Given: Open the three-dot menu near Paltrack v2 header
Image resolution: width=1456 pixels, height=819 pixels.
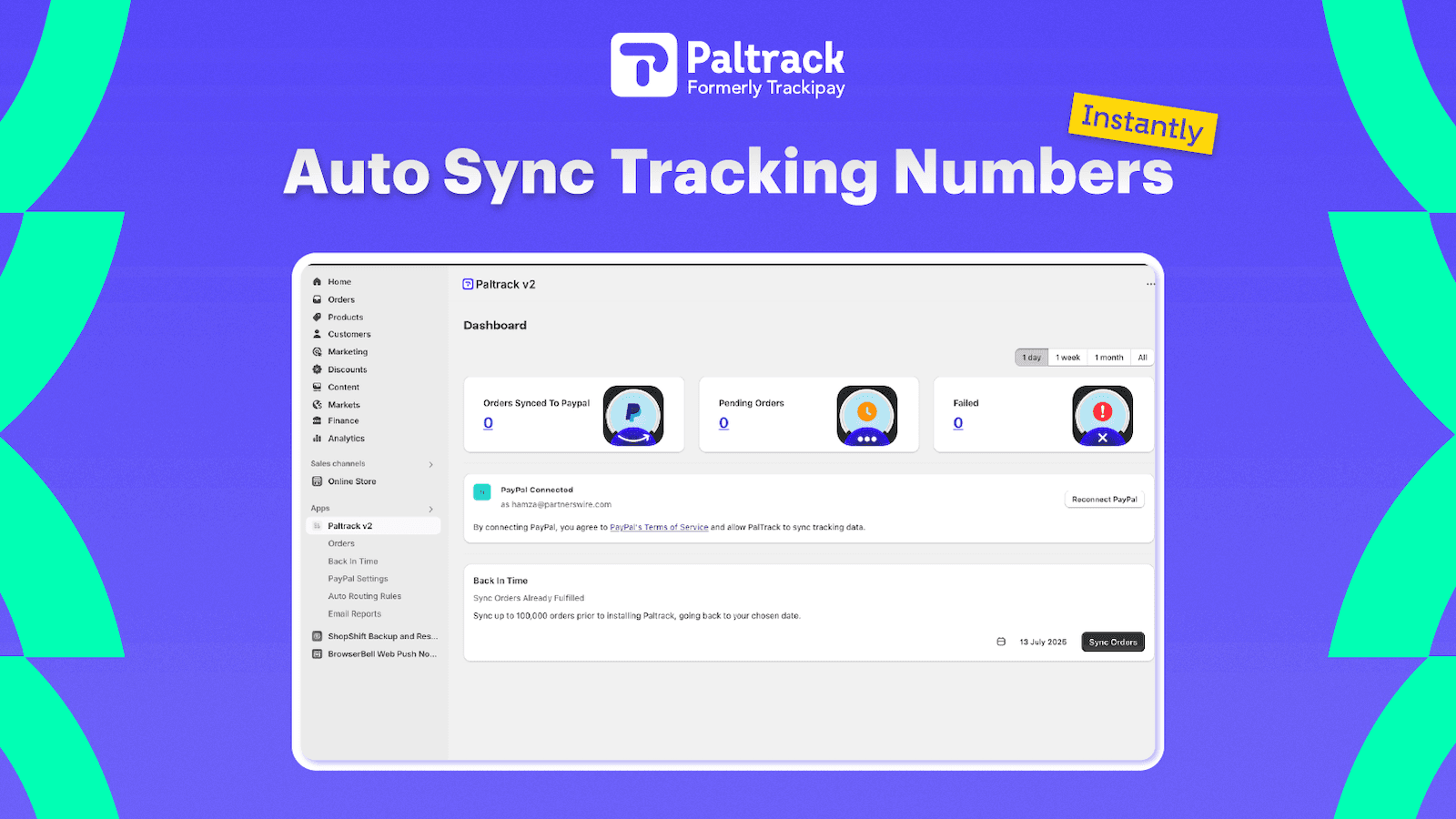Looking at the screenshot, I should [x=1149, y=284].
